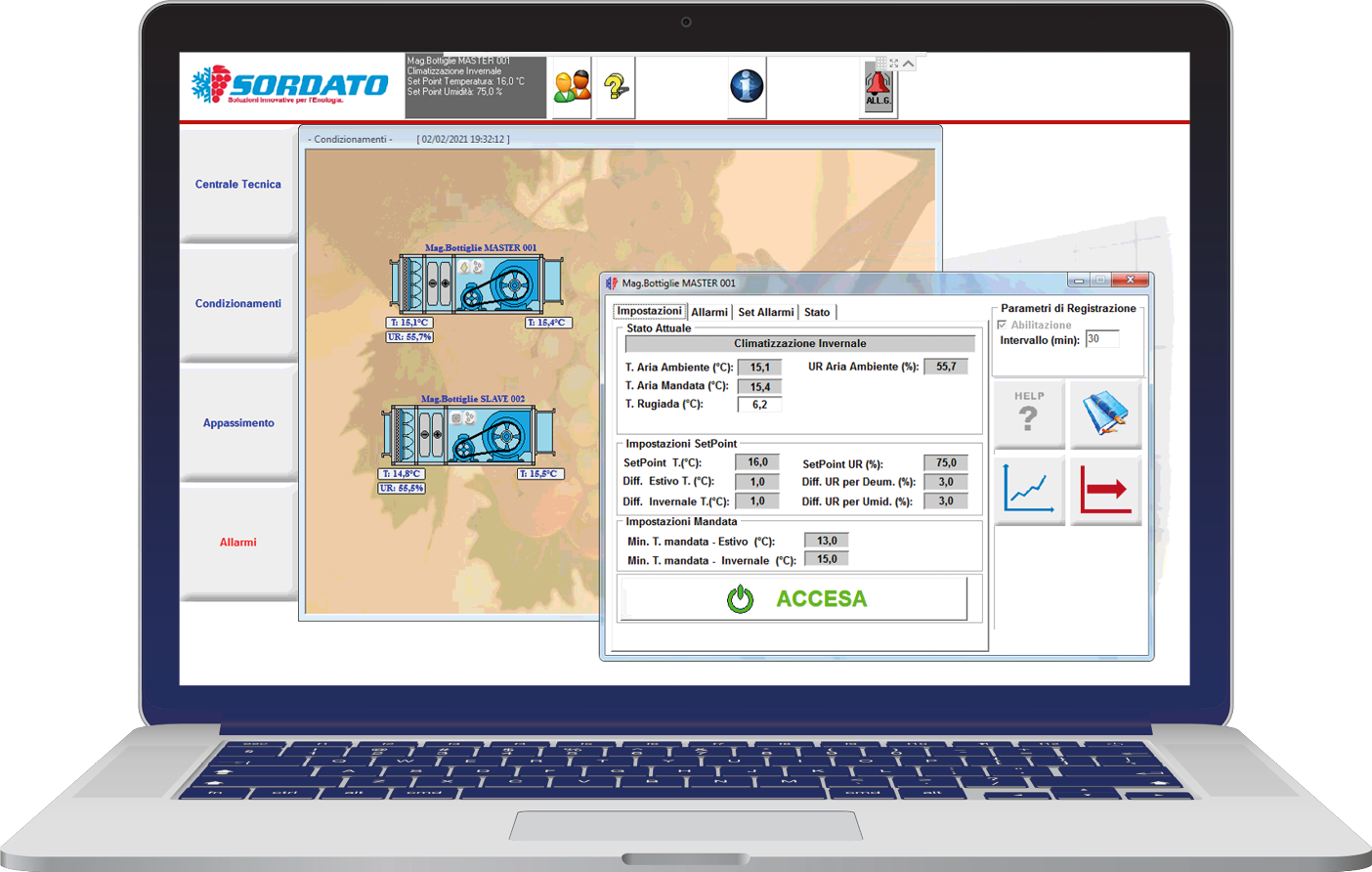The image size is (1372, 872).
Task: Select the Mag.Bottiglie MASTER 001 unit diagram
Action: [477, 284]
